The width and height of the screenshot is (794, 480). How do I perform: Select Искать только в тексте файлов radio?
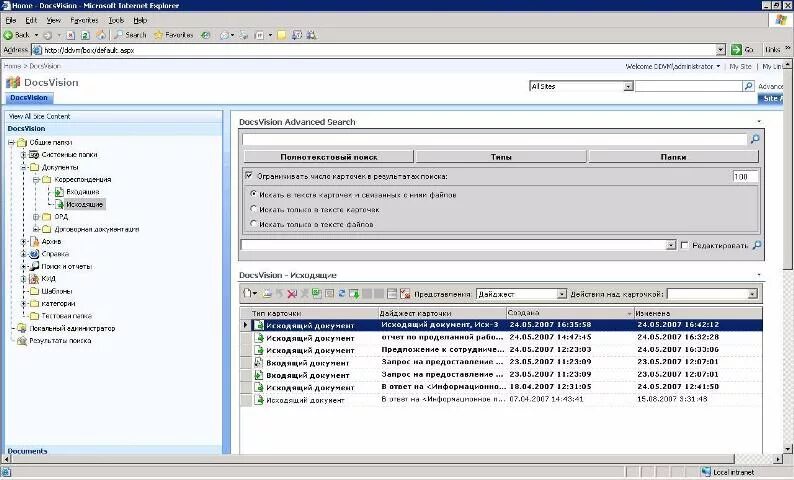254,223
